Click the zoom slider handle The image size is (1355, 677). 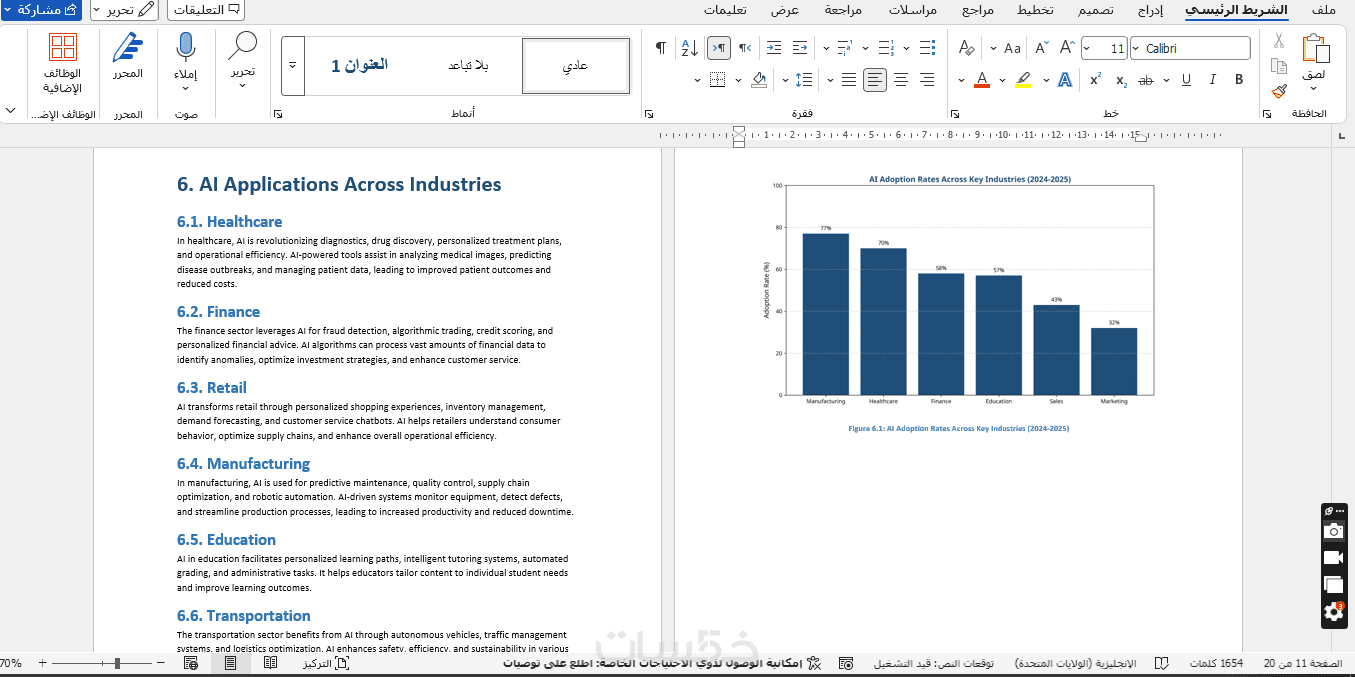tap(118, 663)
